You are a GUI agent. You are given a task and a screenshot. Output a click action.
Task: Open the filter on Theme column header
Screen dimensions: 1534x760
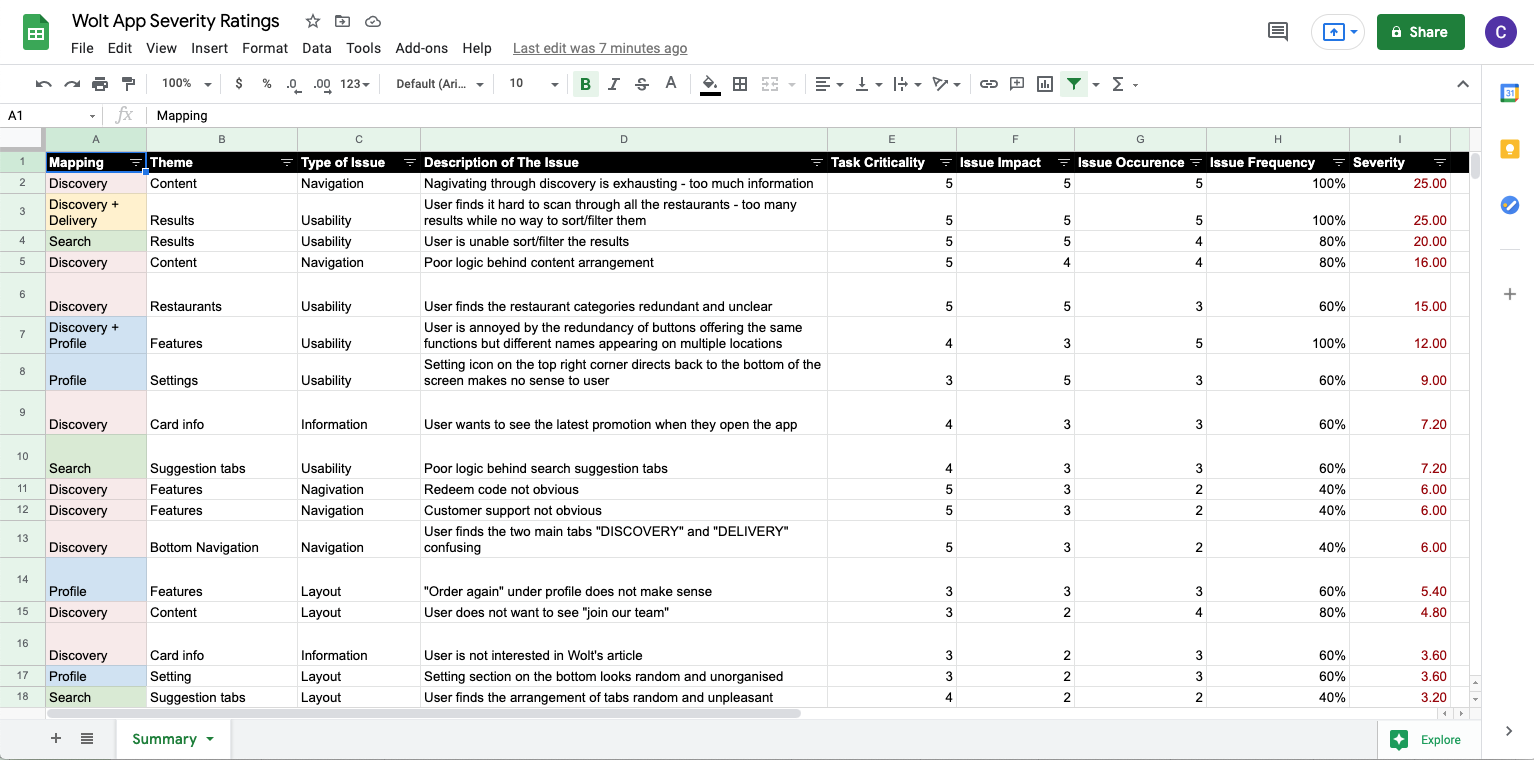pos(287,162)
